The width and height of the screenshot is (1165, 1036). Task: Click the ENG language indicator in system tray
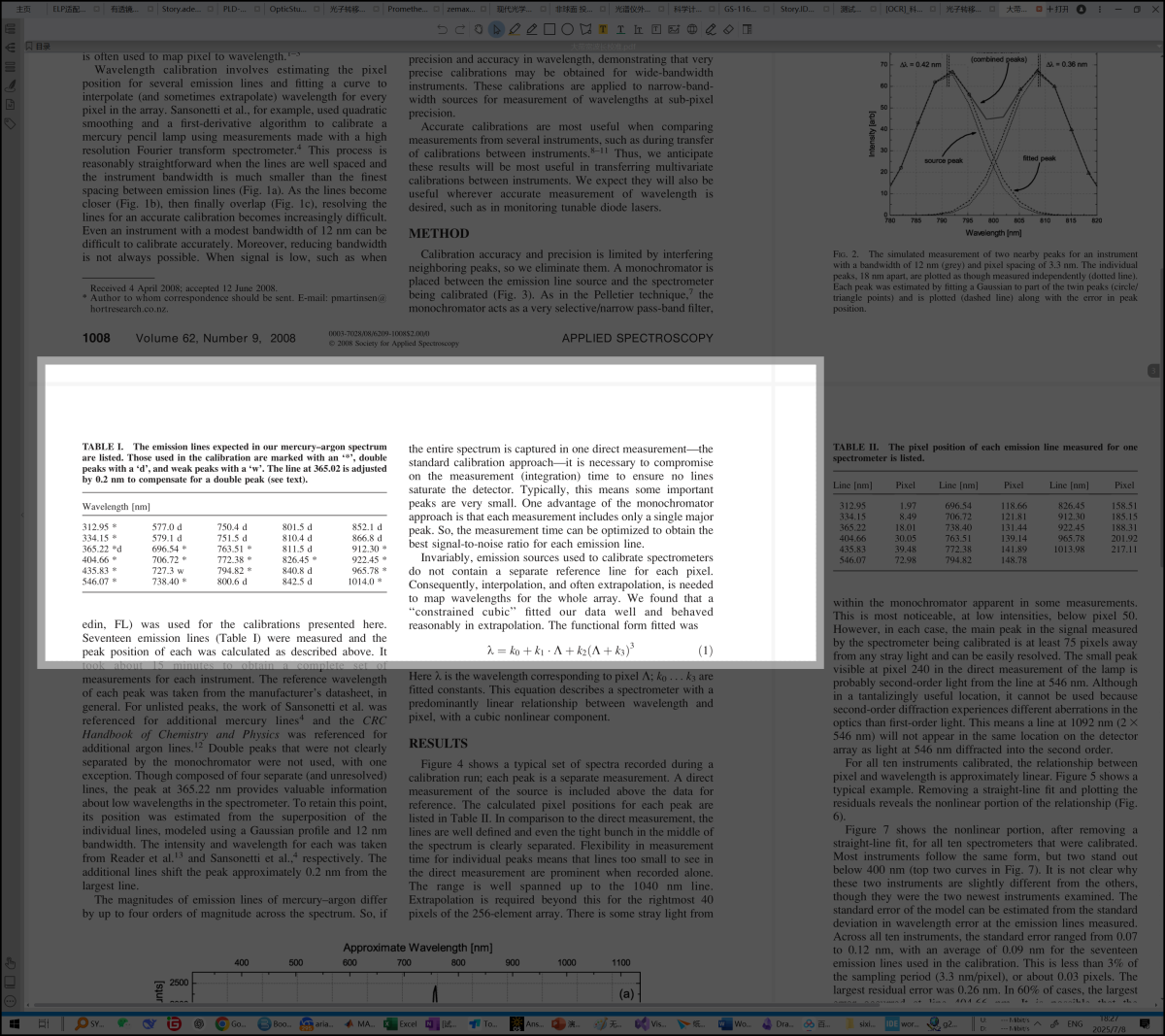[1075, 1023]
